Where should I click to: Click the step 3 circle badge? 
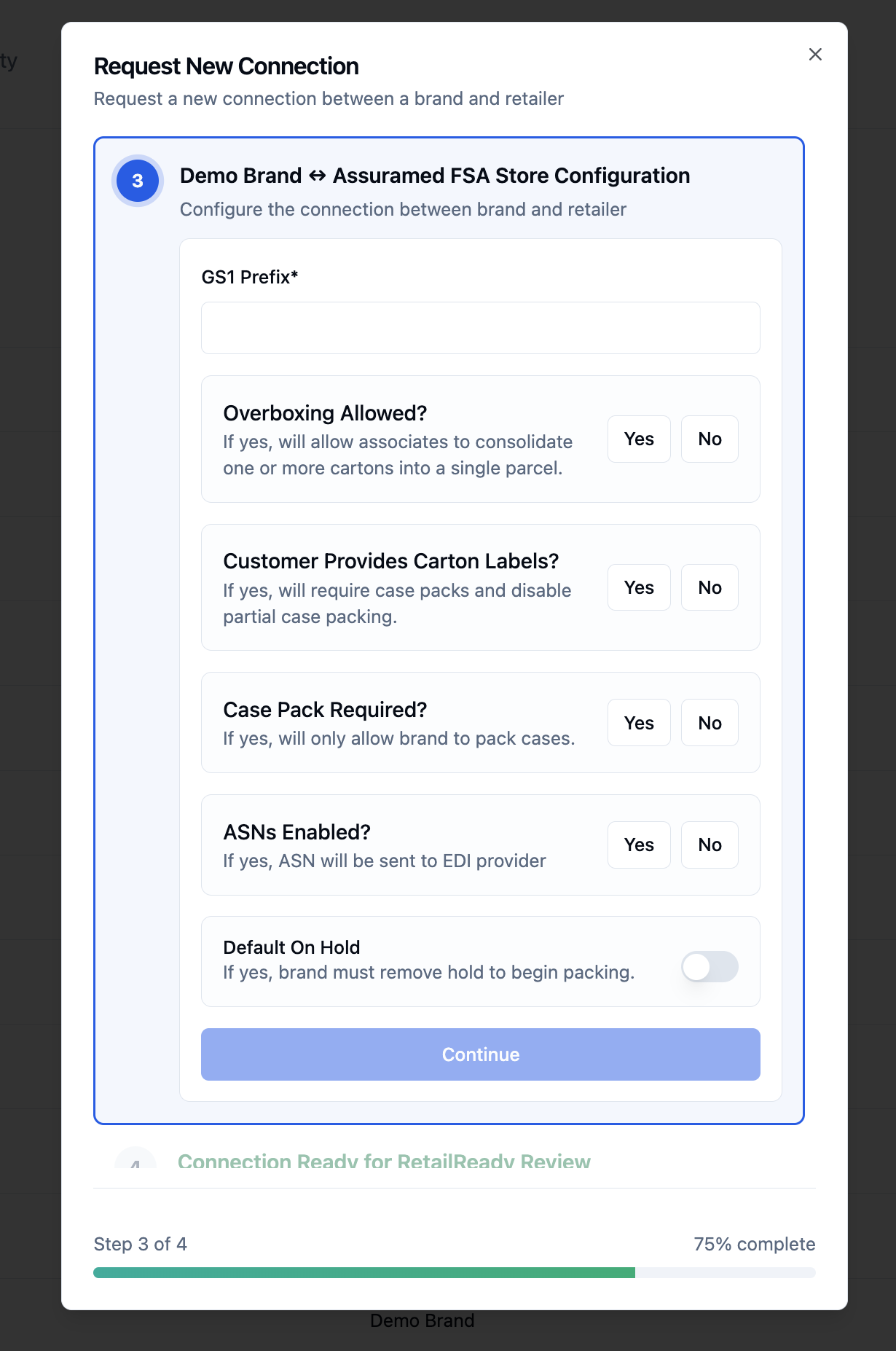(x=138, y=181)
